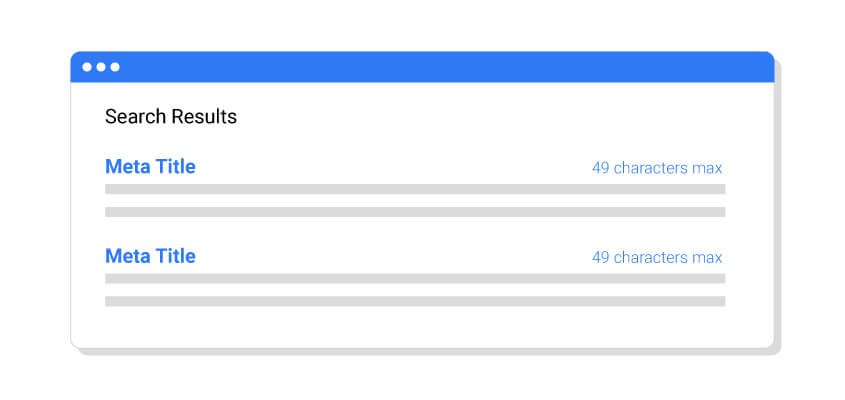Viewport: 845px width, 400px height.
Task: Click the bottom gray line of second result
Action: click(415, 301)
